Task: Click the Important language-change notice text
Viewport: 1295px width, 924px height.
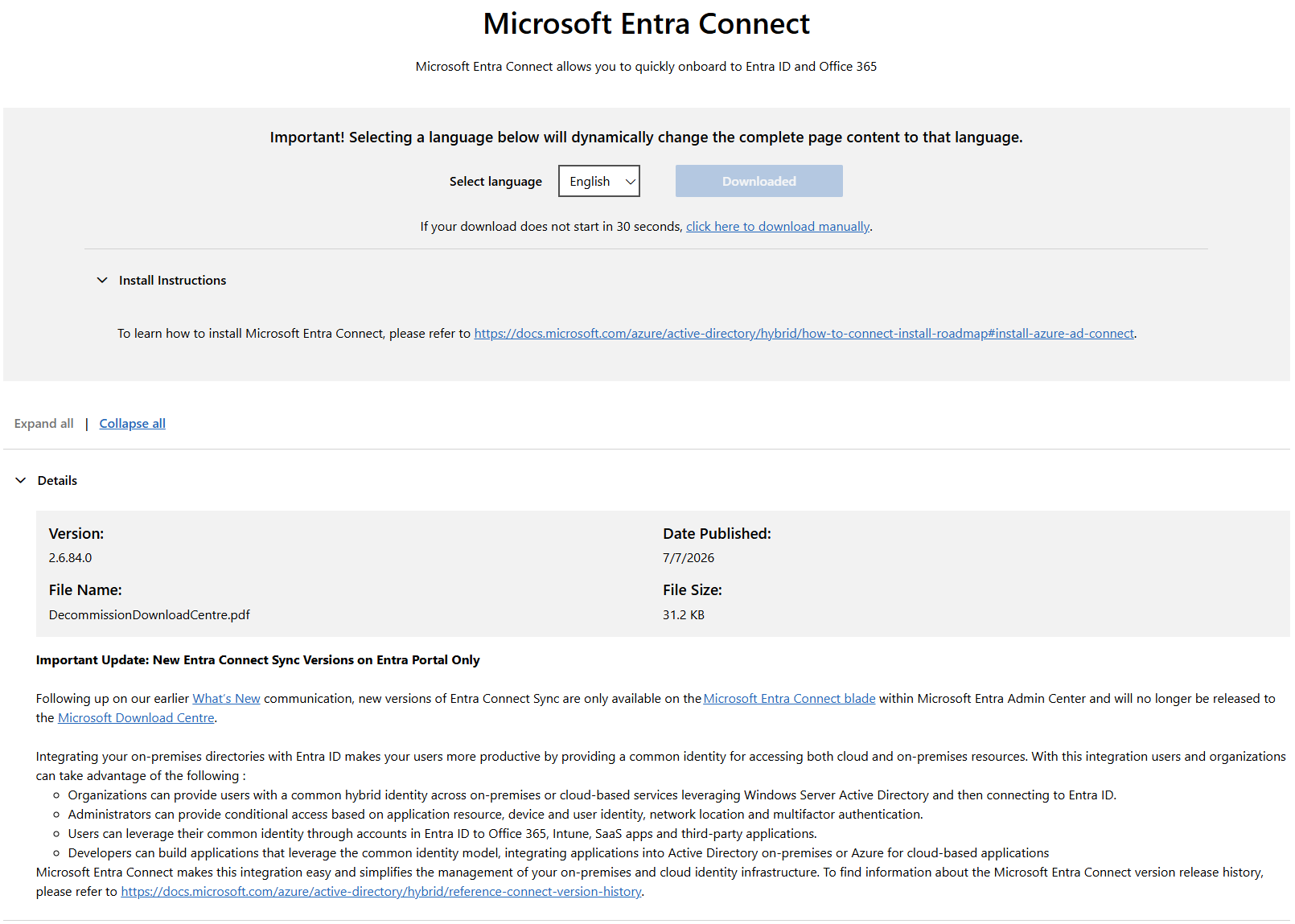Action: [x=646, y=138]
